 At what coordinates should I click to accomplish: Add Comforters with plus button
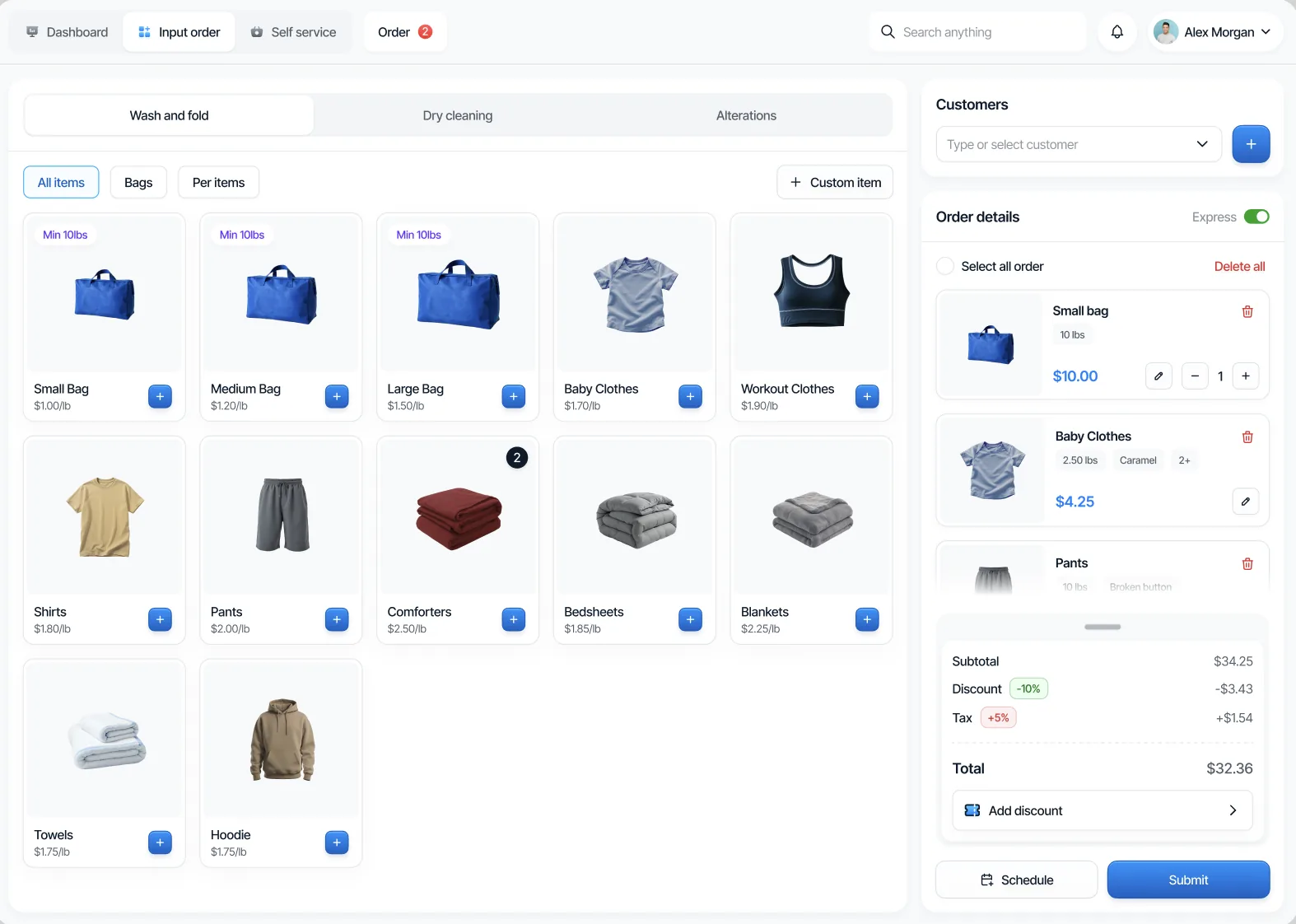514,619
